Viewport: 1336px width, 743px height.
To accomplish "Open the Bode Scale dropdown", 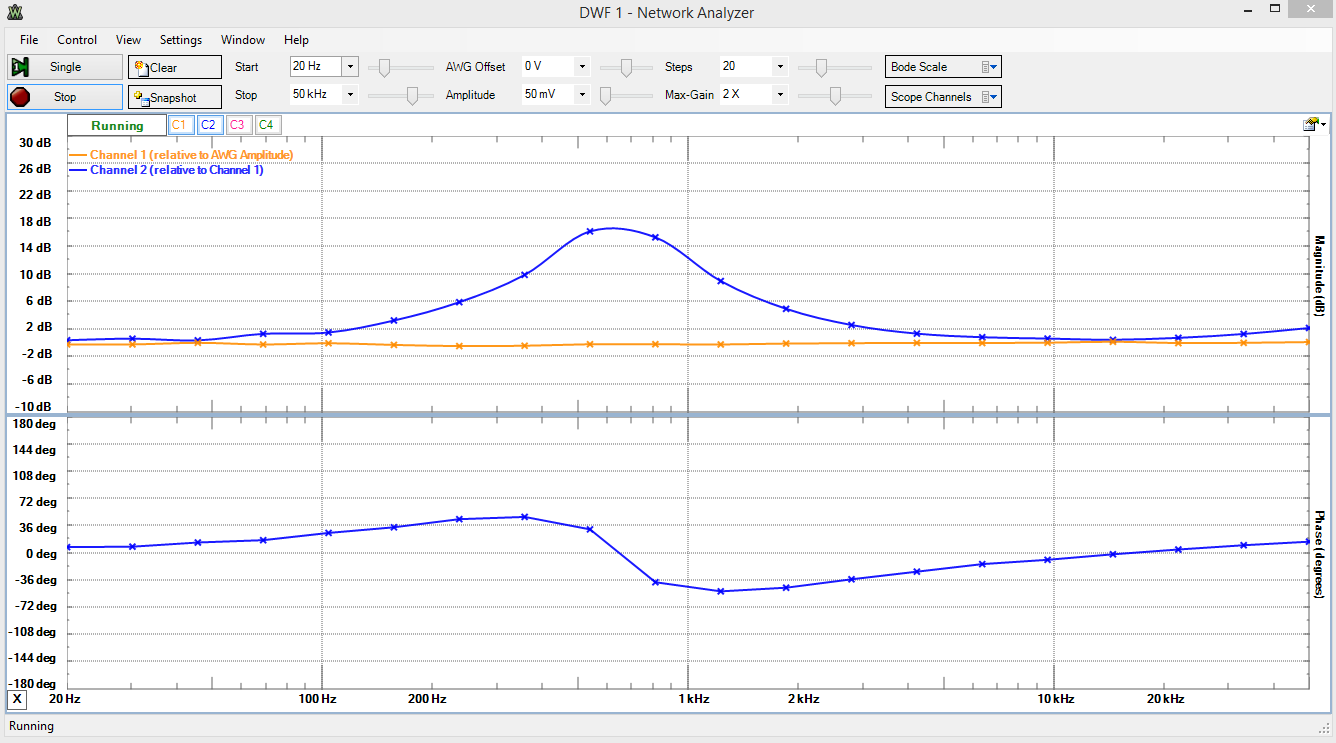I will [x=944, y=67].
